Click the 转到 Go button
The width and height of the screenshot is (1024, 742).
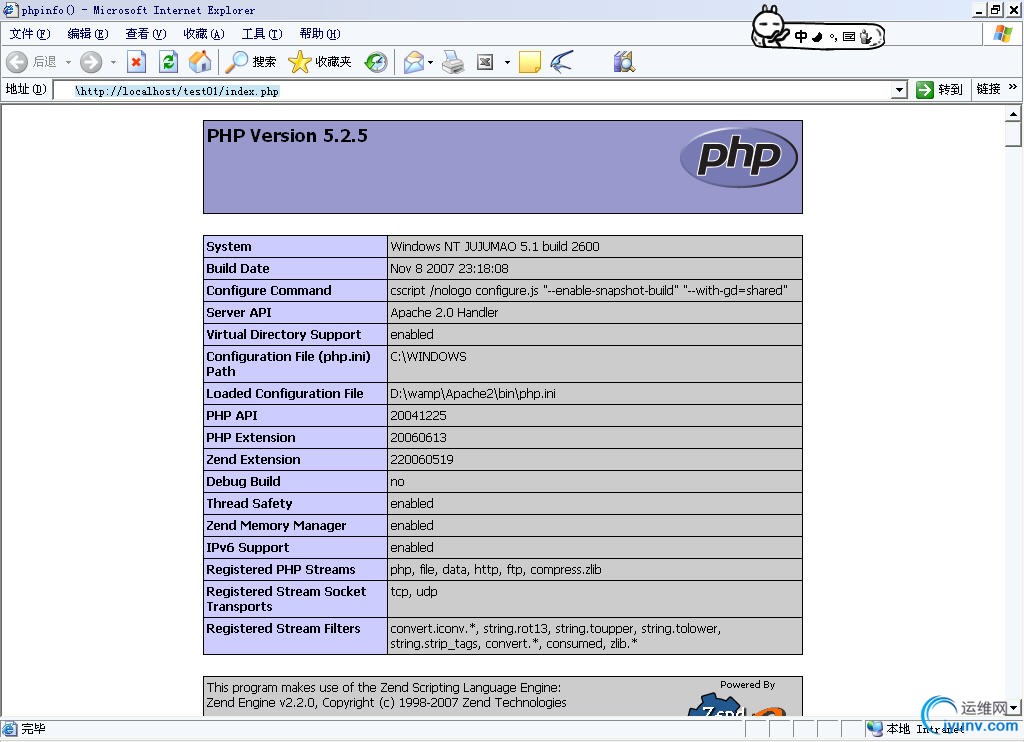(940, 89)
